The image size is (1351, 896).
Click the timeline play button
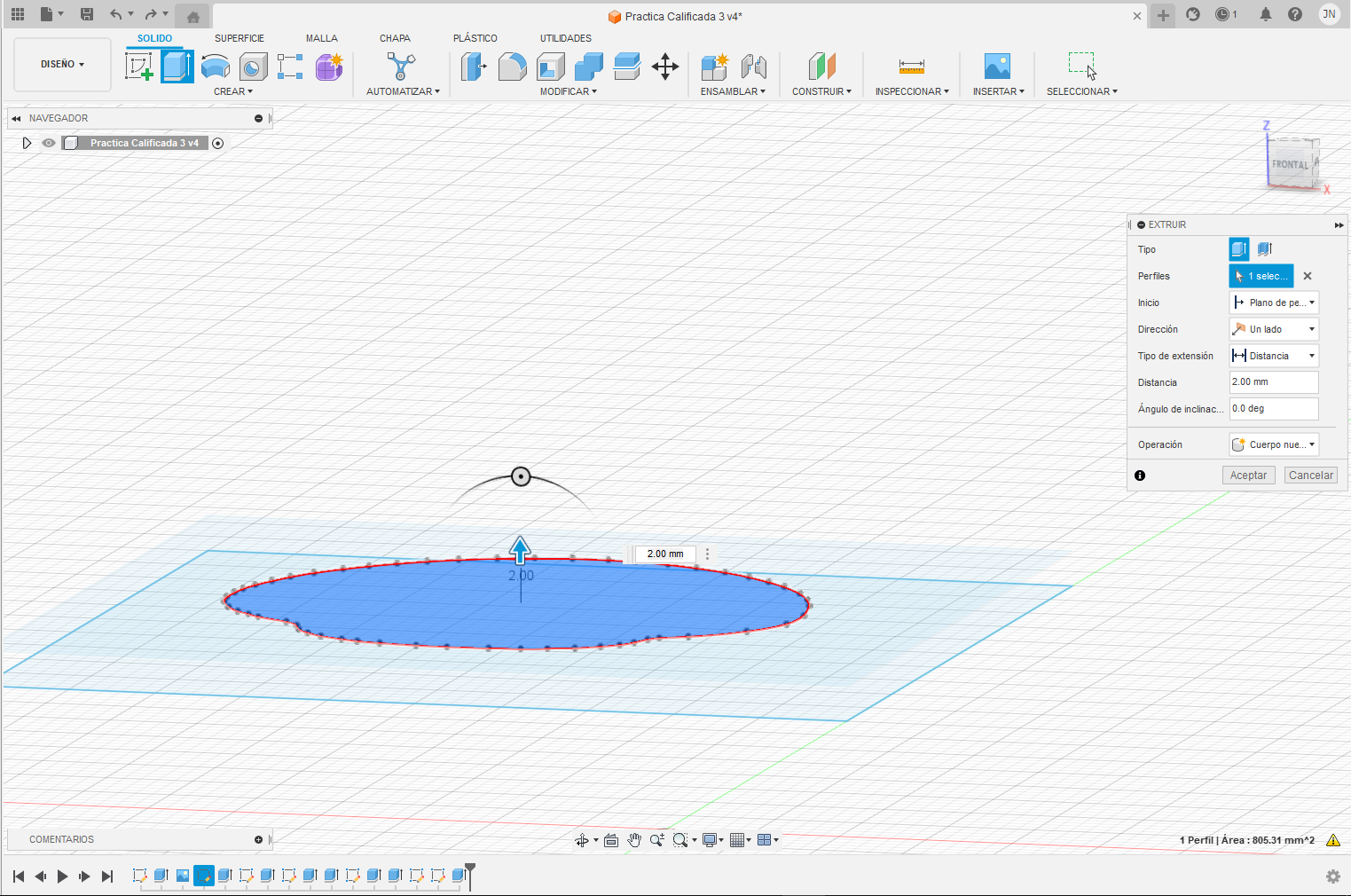pyautogui.click(x=62, y=876)
